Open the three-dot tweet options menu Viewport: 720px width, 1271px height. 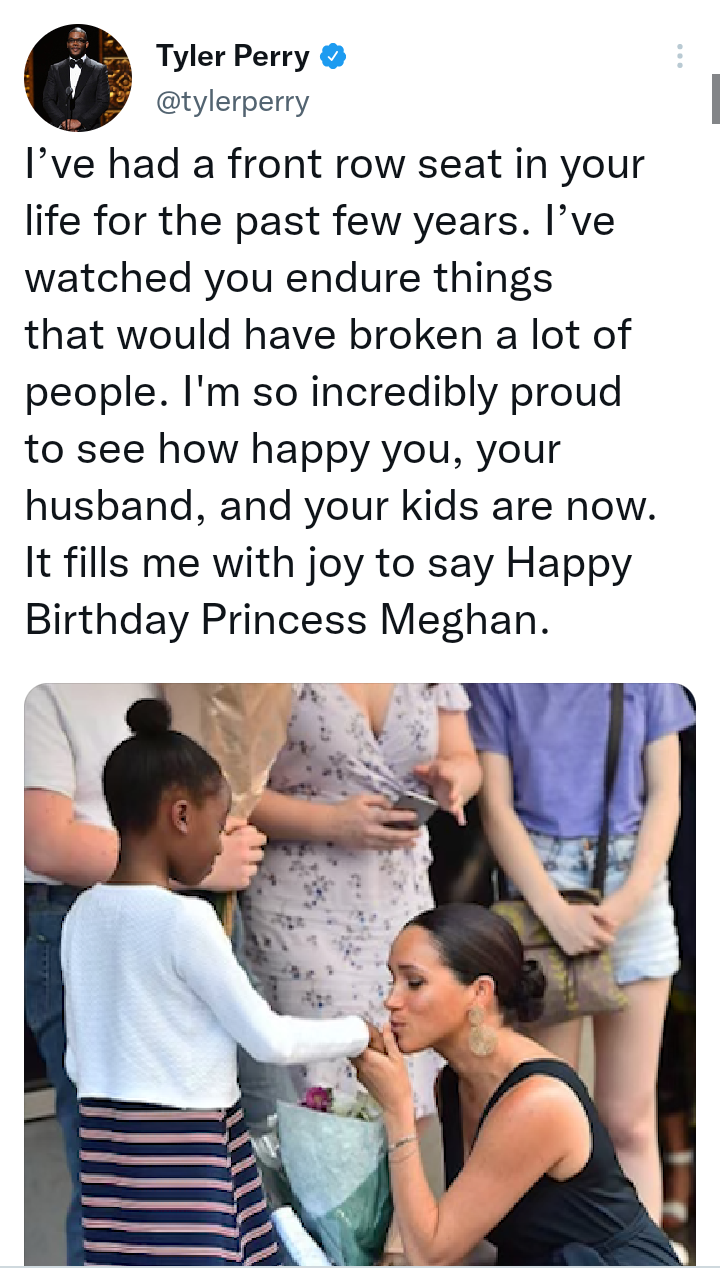click(680, 56)
